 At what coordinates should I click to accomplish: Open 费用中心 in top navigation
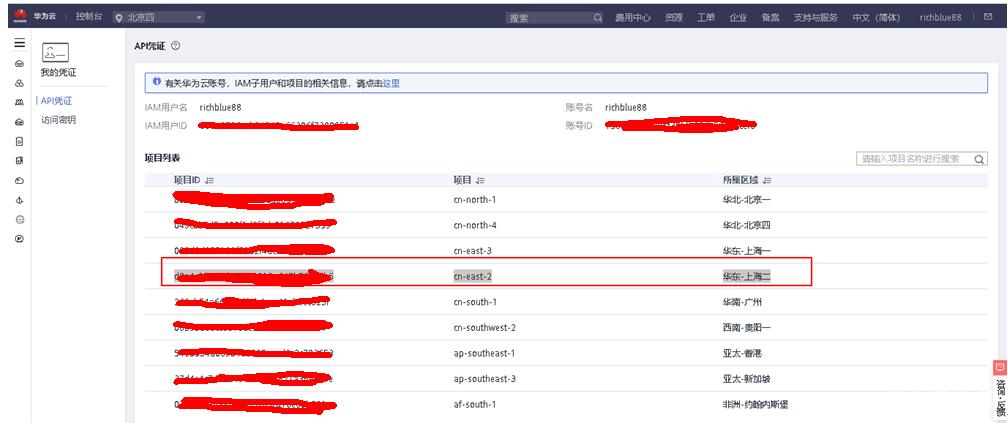point(633,17)
